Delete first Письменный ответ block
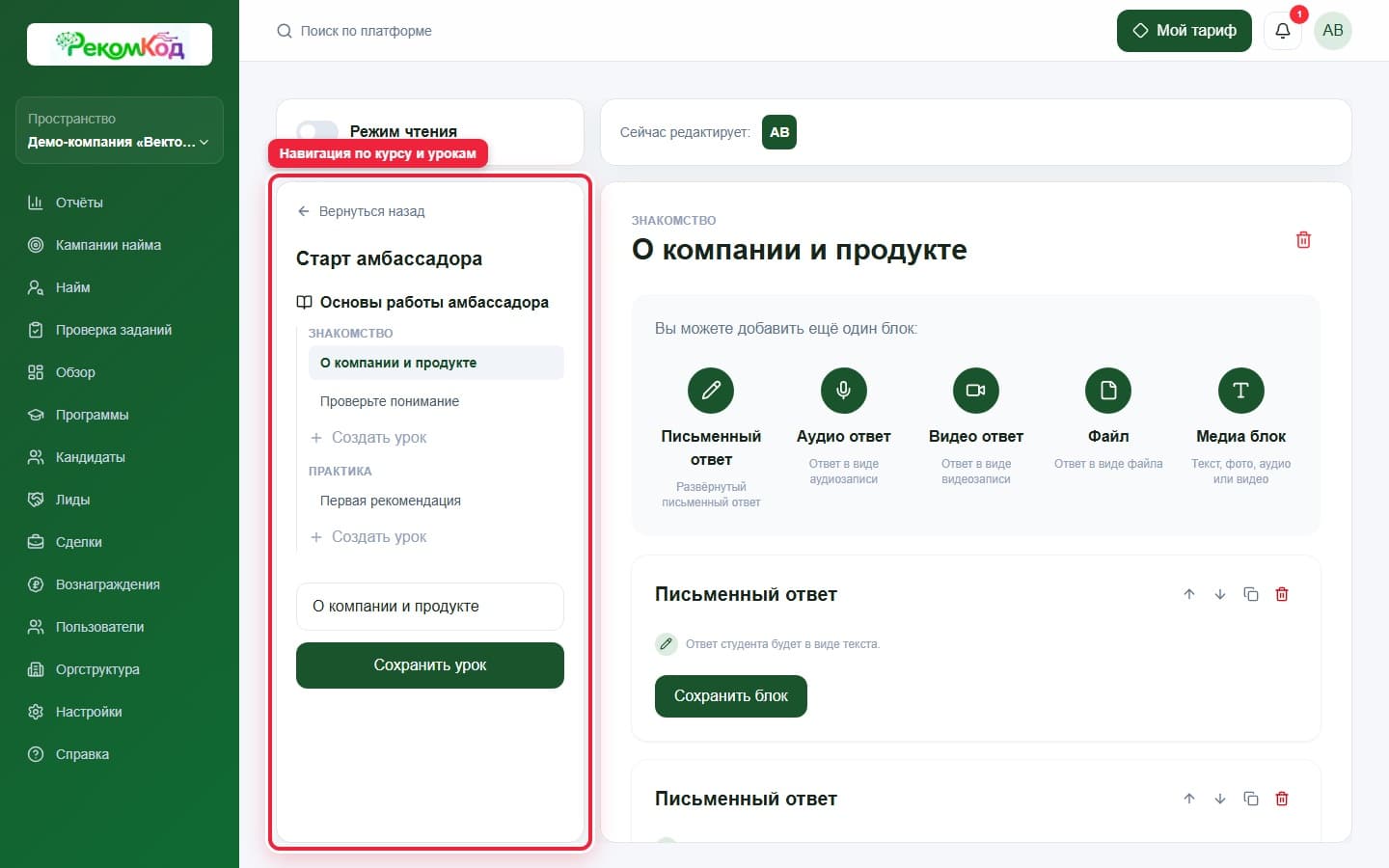 click(x=1282, y=594)
